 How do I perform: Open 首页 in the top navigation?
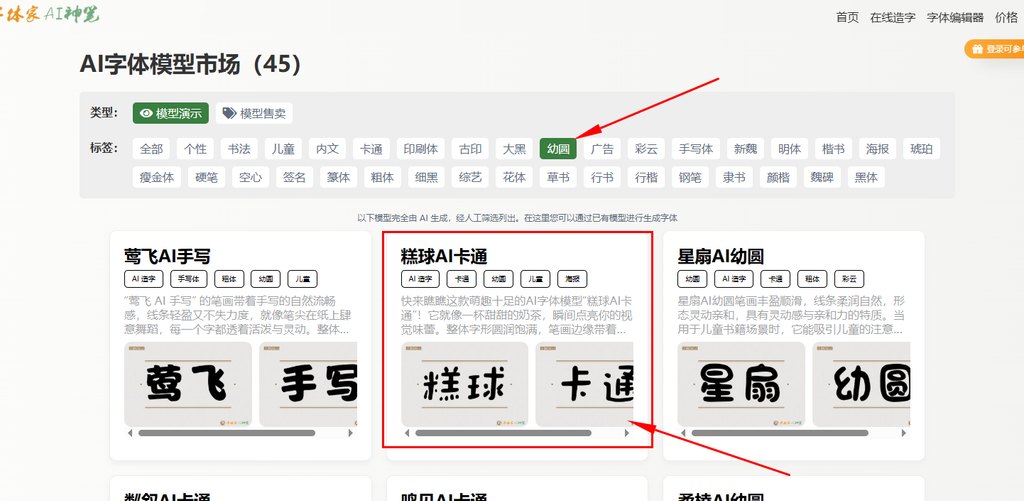coord(847,18)
